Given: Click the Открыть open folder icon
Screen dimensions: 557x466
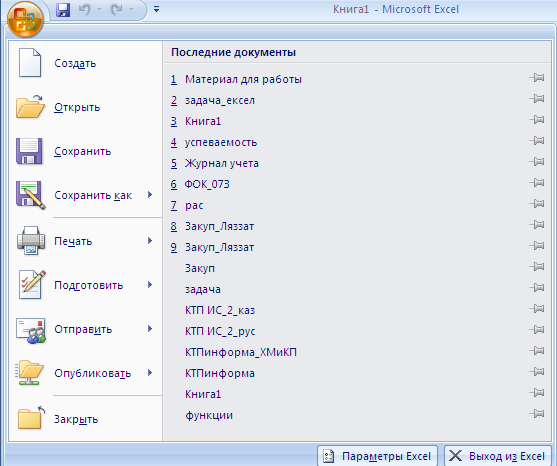Looking at the screenshot, I should (x=30, y=107).
